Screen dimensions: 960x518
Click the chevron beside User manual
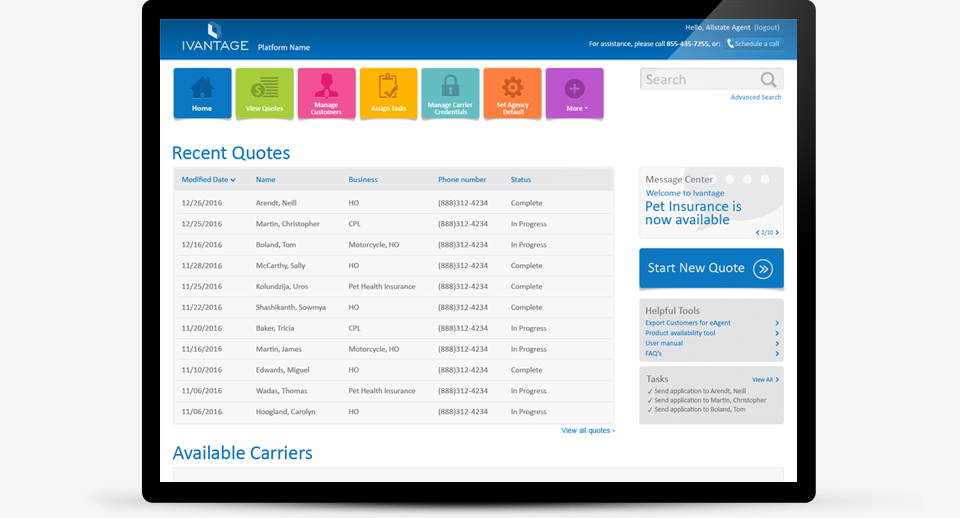click(x=777, y=343)
